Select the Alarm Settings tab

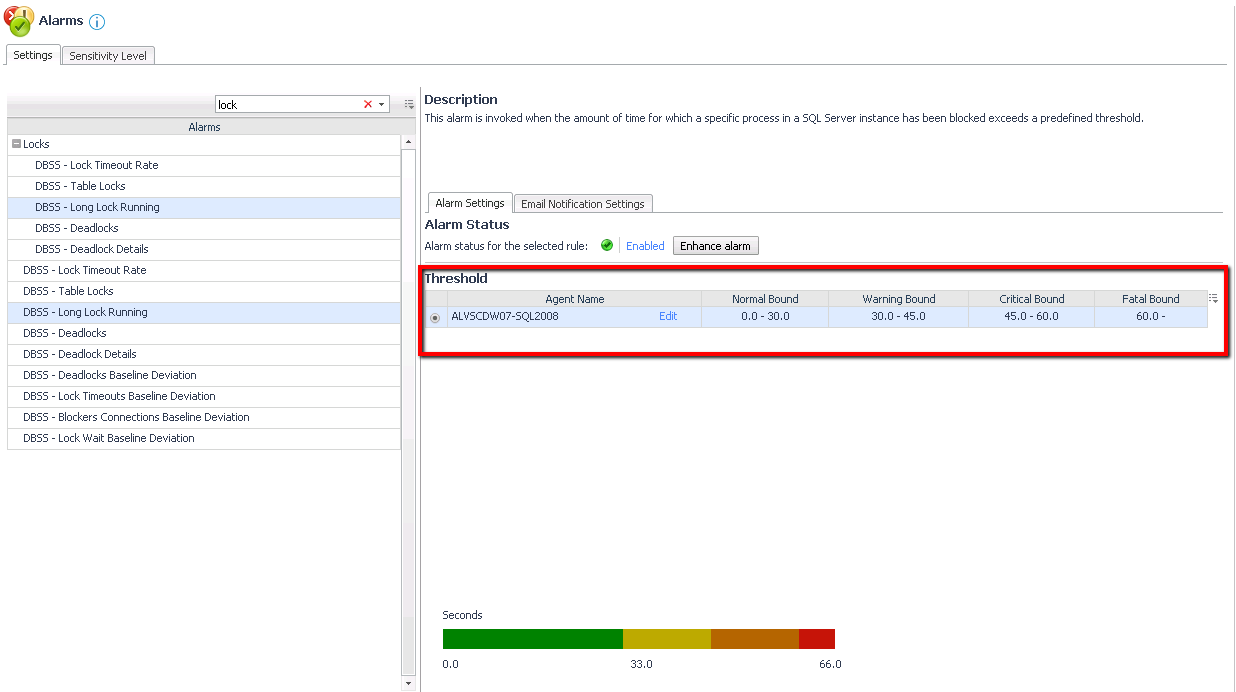pyautogui.click(x=469, y=203)
